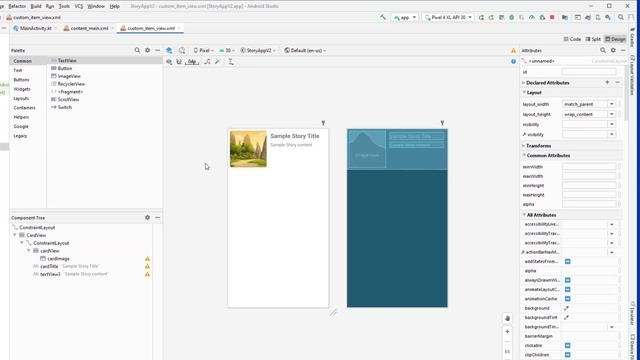Toggle animationCache checkbox

click(x=568, y=299)
